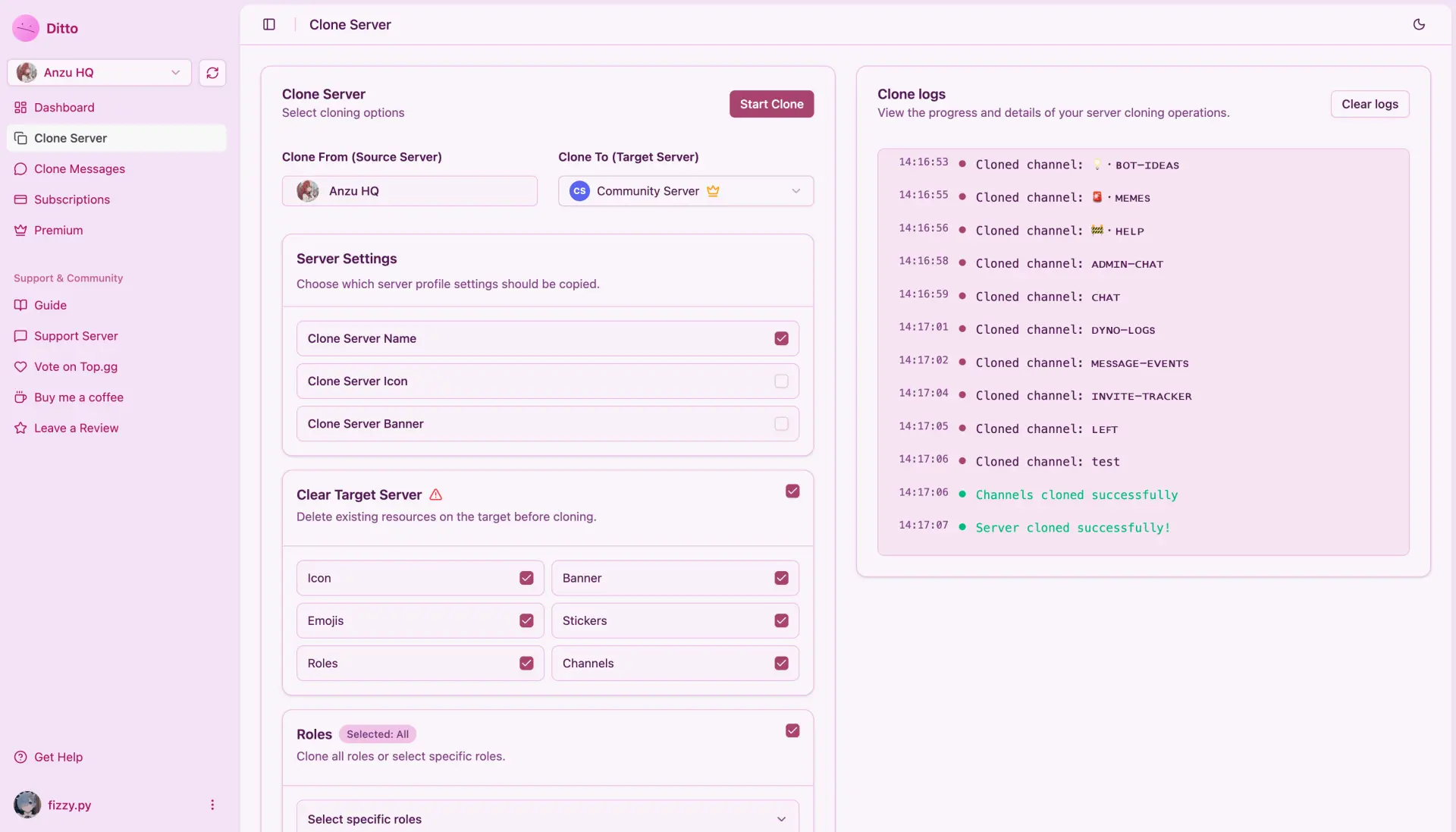Click the crown icon beside Community Server
The height and width of the screenshot is (832, 1456).
tap(713, 191)
